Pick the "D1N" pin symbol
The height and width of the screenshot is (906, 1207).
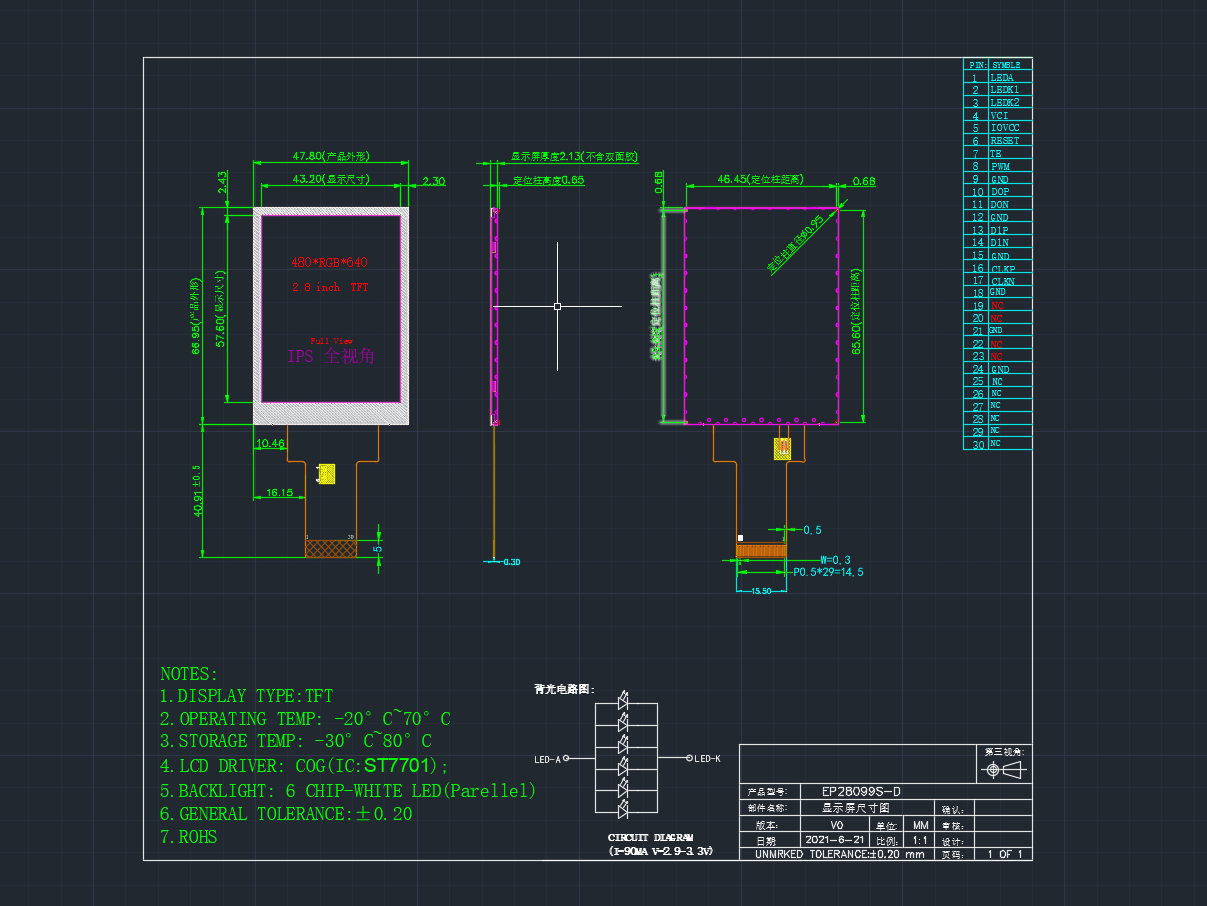coord(999,243)
